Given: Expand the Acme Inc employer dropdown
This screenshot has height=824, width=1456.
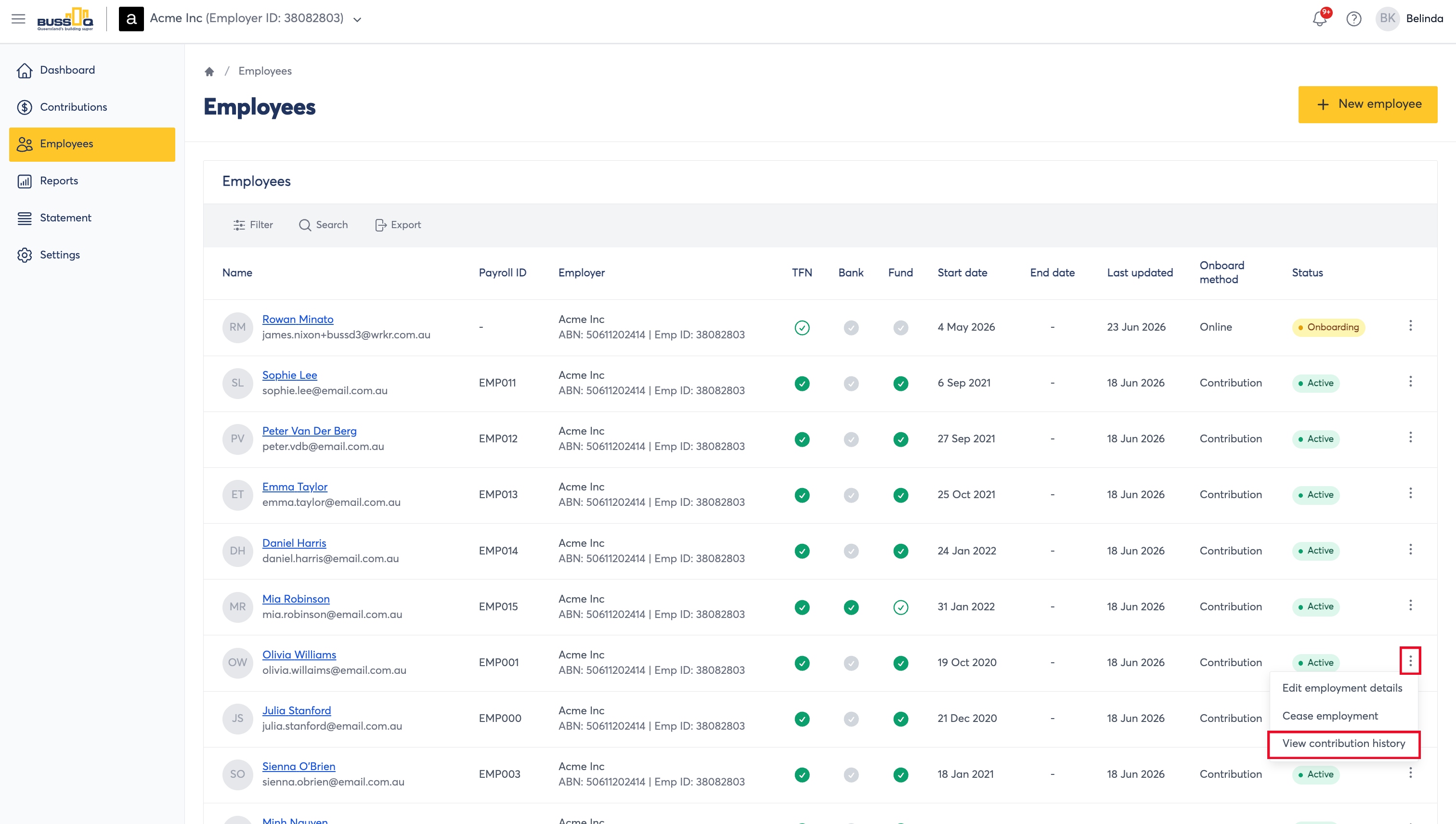Looking at the screenshot, I should [x=357, y=19].
